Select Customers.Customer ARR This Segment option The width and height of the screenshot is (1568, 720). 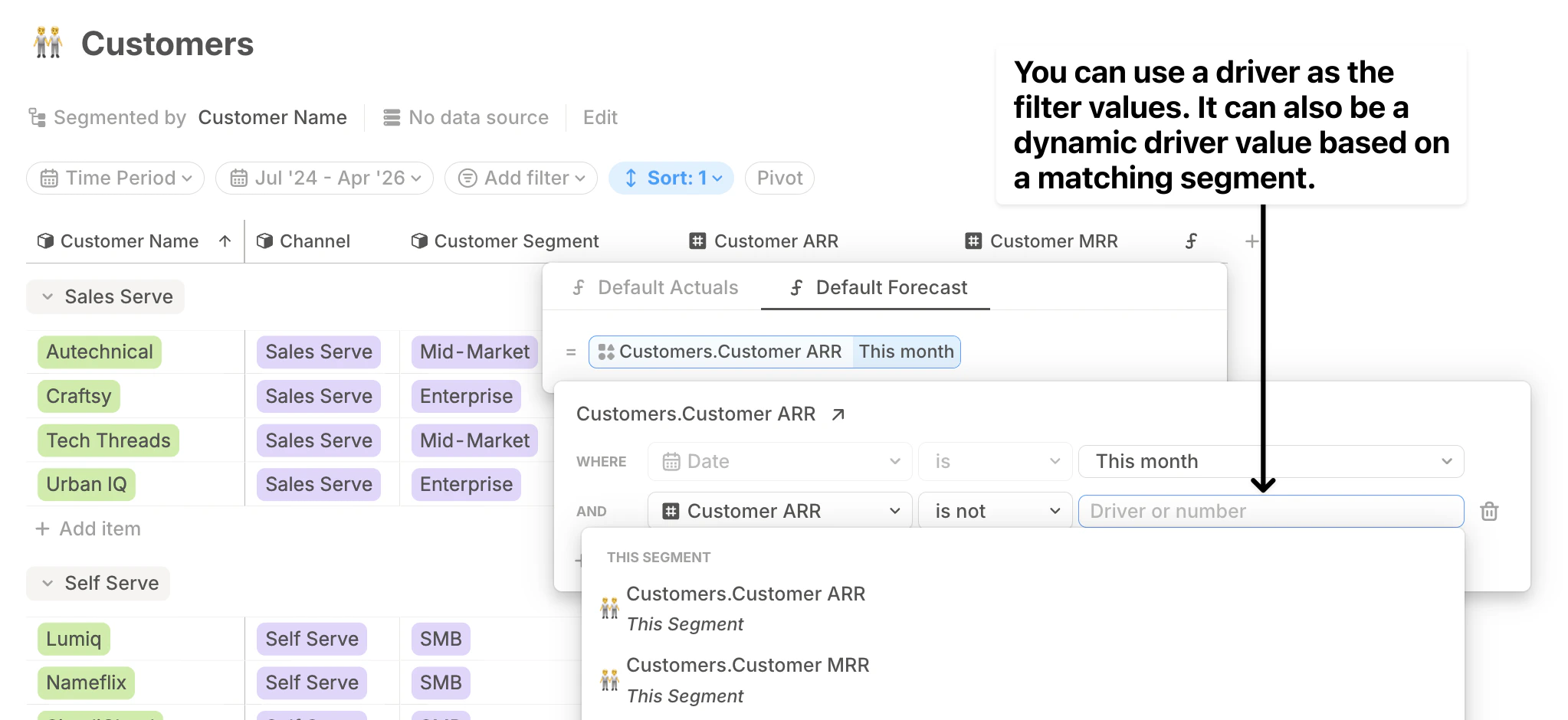1022,609
